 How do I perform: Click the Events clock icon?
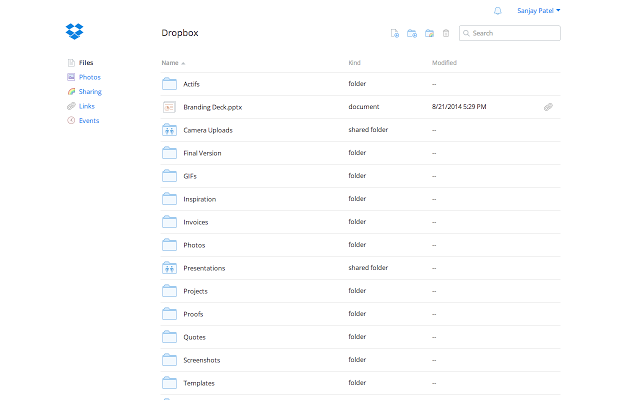(x=71, y=120)
